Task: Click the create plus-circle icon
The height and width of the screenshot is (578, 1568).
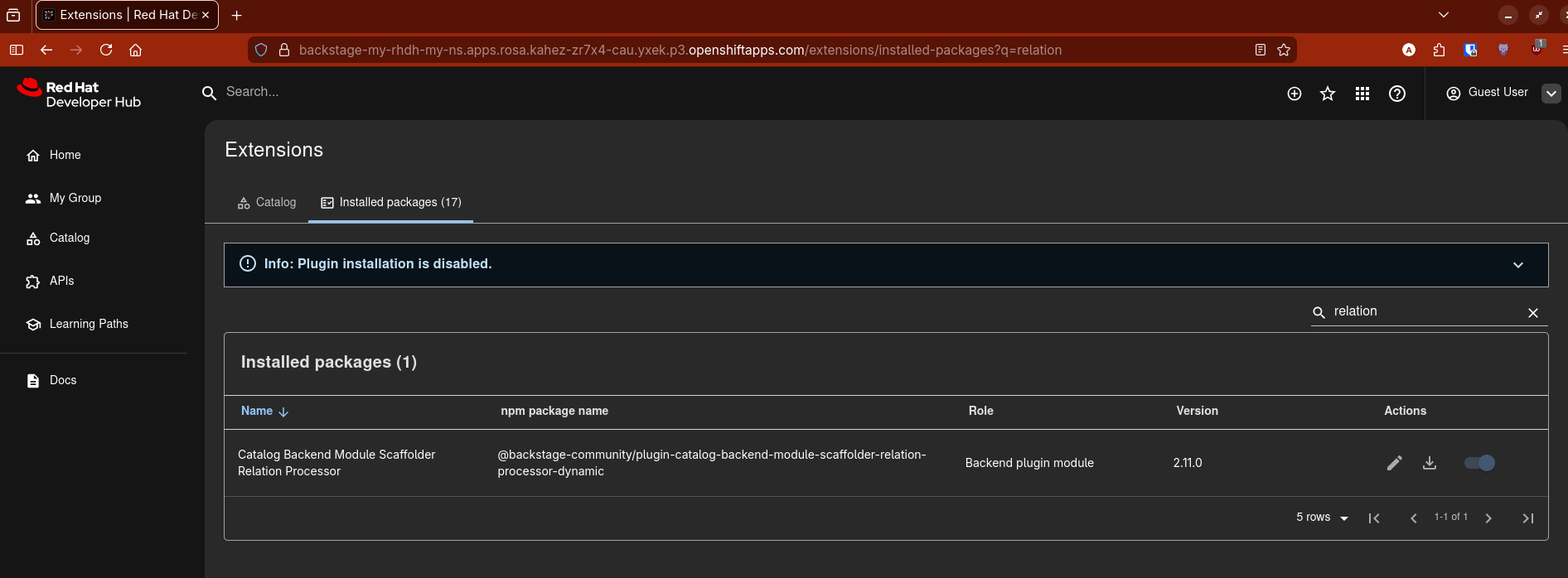Action: pyautogui.click(x=1294, y=94)
